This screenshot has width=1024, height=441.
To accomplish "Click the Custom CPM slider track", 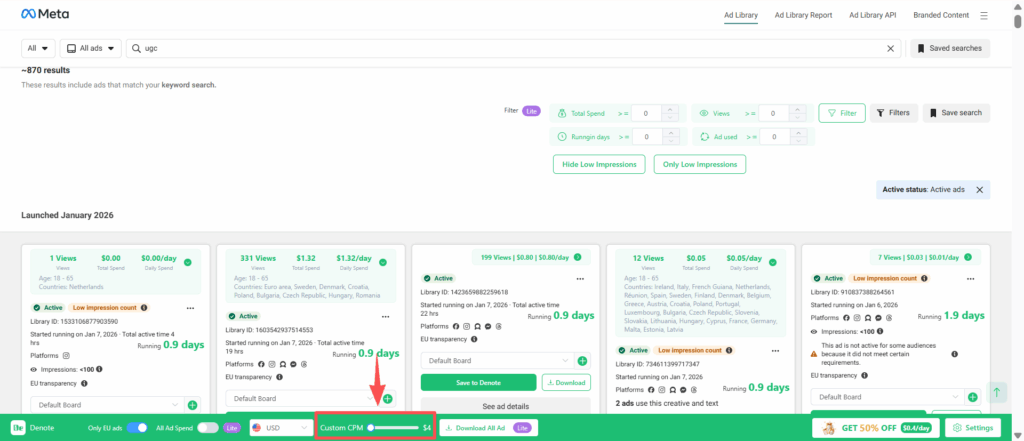I will point(393,427).
